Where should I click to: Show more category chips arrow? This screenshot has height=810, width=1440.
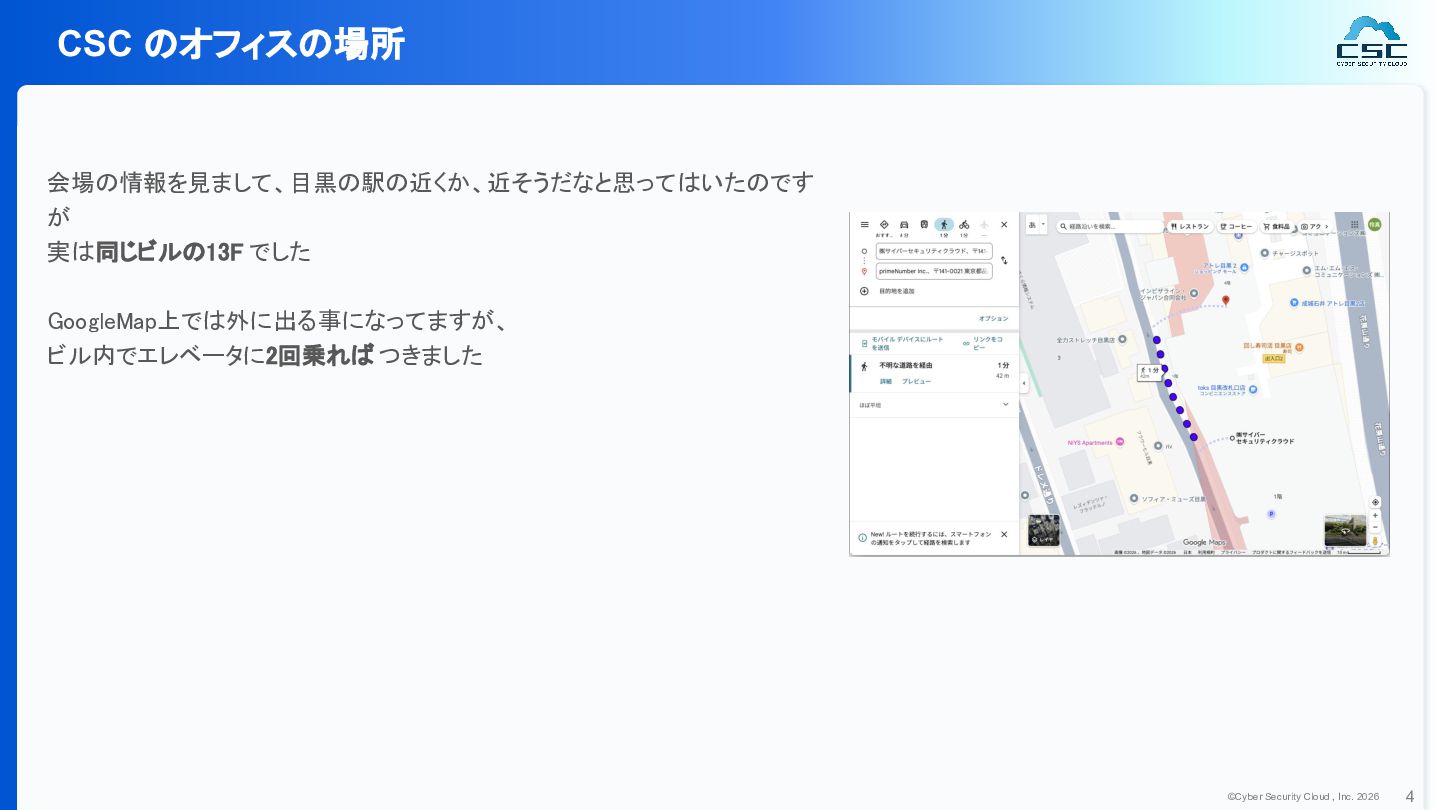[1327, 227]
